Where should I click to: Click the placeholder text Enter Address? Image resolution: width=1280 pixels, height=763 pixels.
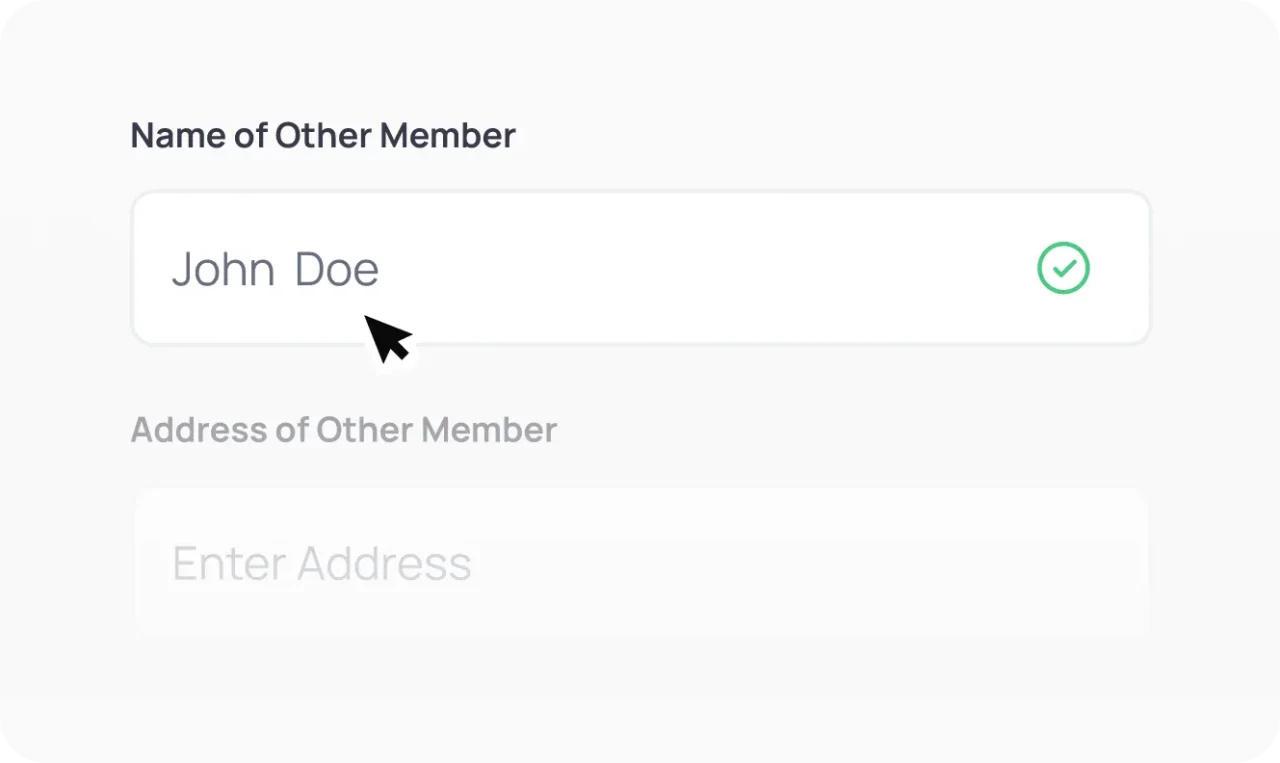tap(322, 562)
